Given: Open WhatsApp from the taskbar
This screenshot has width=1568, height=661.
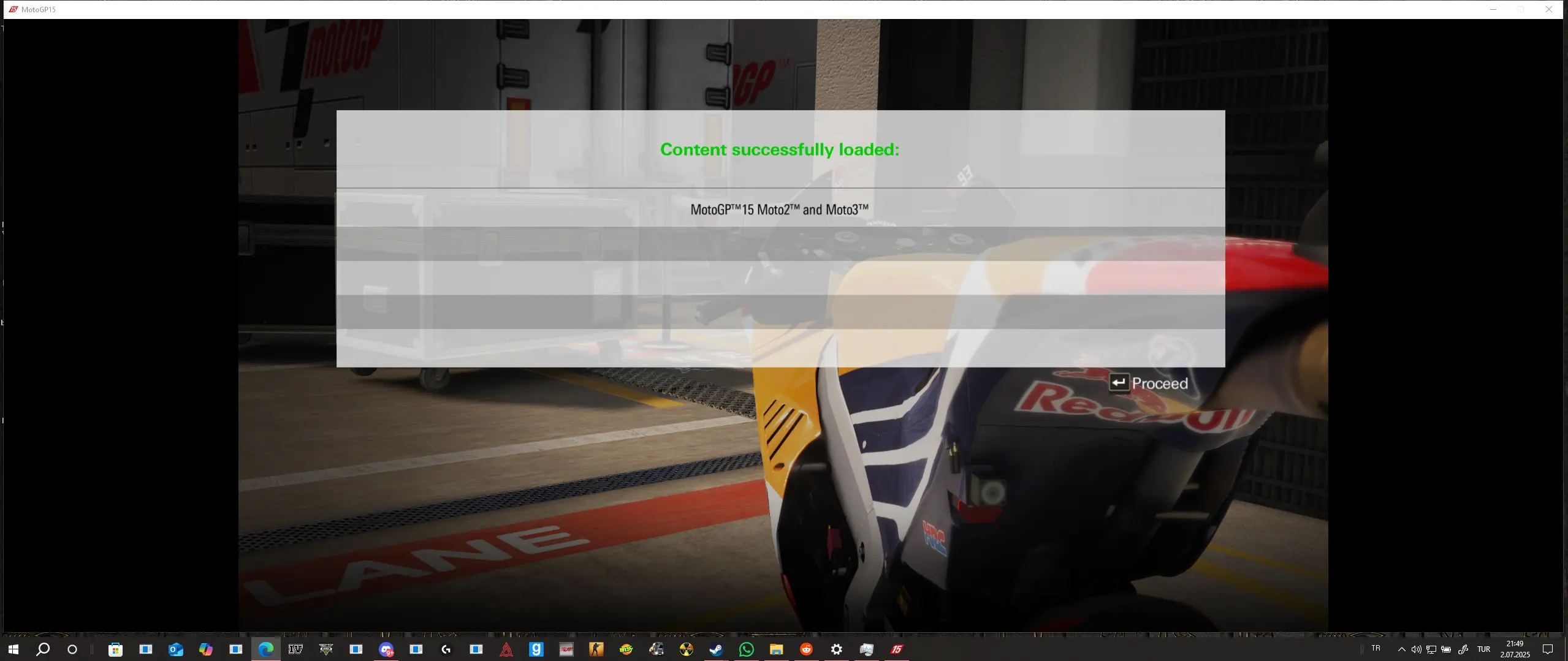Looking at the screenshot, I should pos(747,649).
